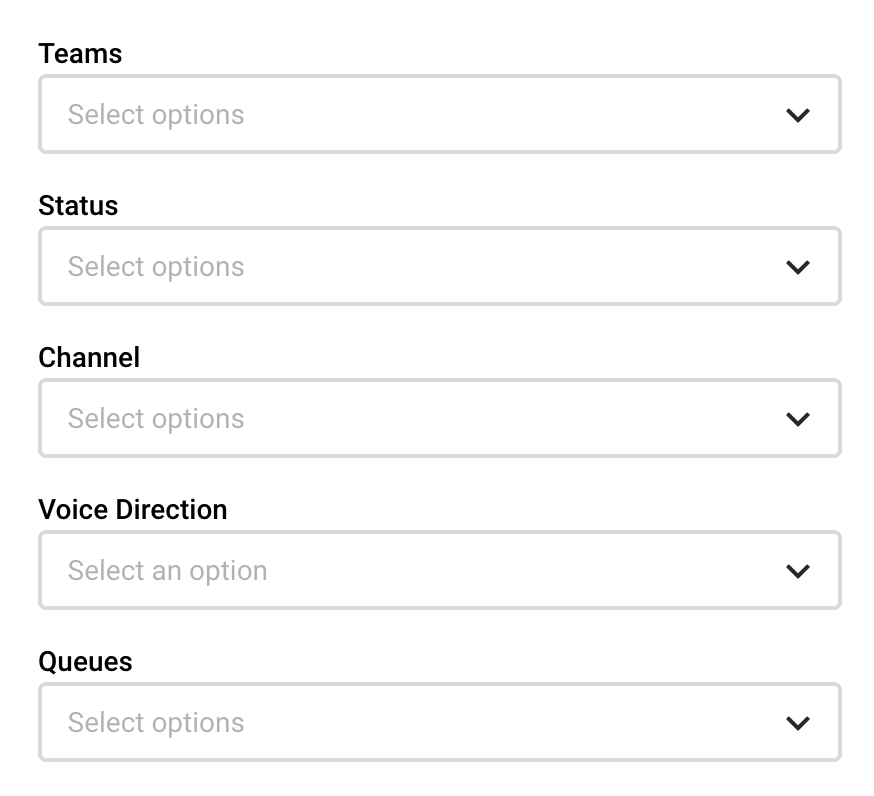Click the down arrow beside 'Select options' under Teams
Viewport: 874px width, 796px height.
pyautogui.click(x=798, y=114)
